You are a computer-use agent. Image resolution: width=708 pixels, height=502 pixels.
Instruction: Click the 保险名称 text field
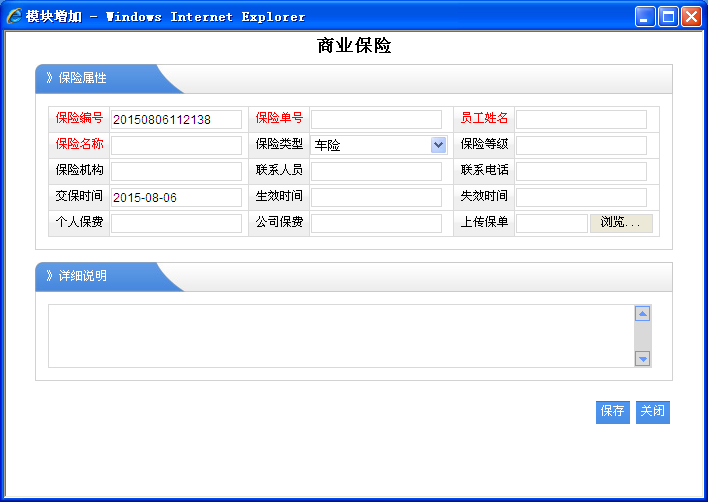[176, 146]
